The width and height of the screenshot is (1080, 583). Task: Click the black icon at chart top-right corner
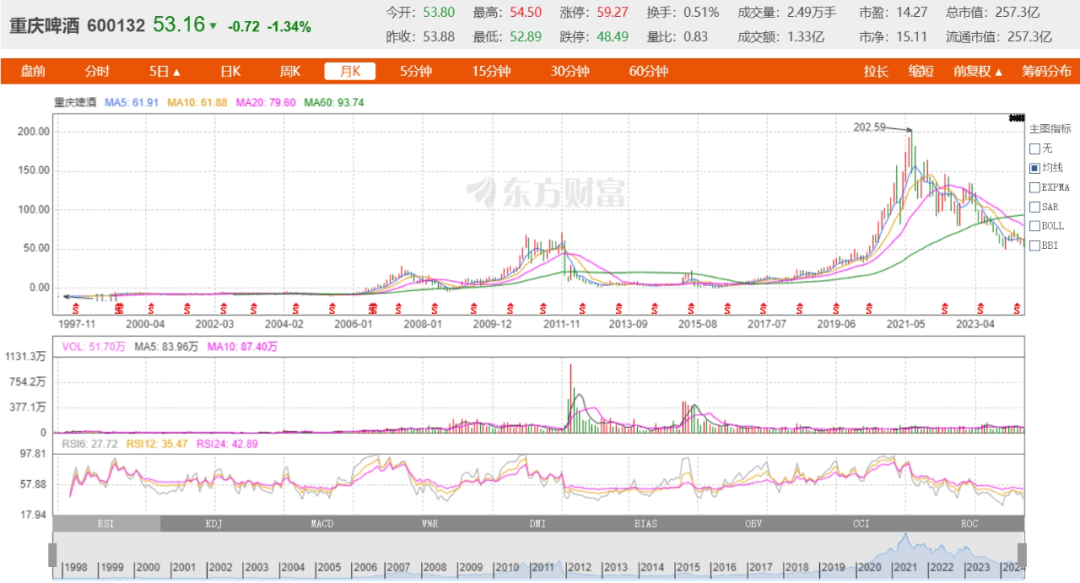(1017, 119)
